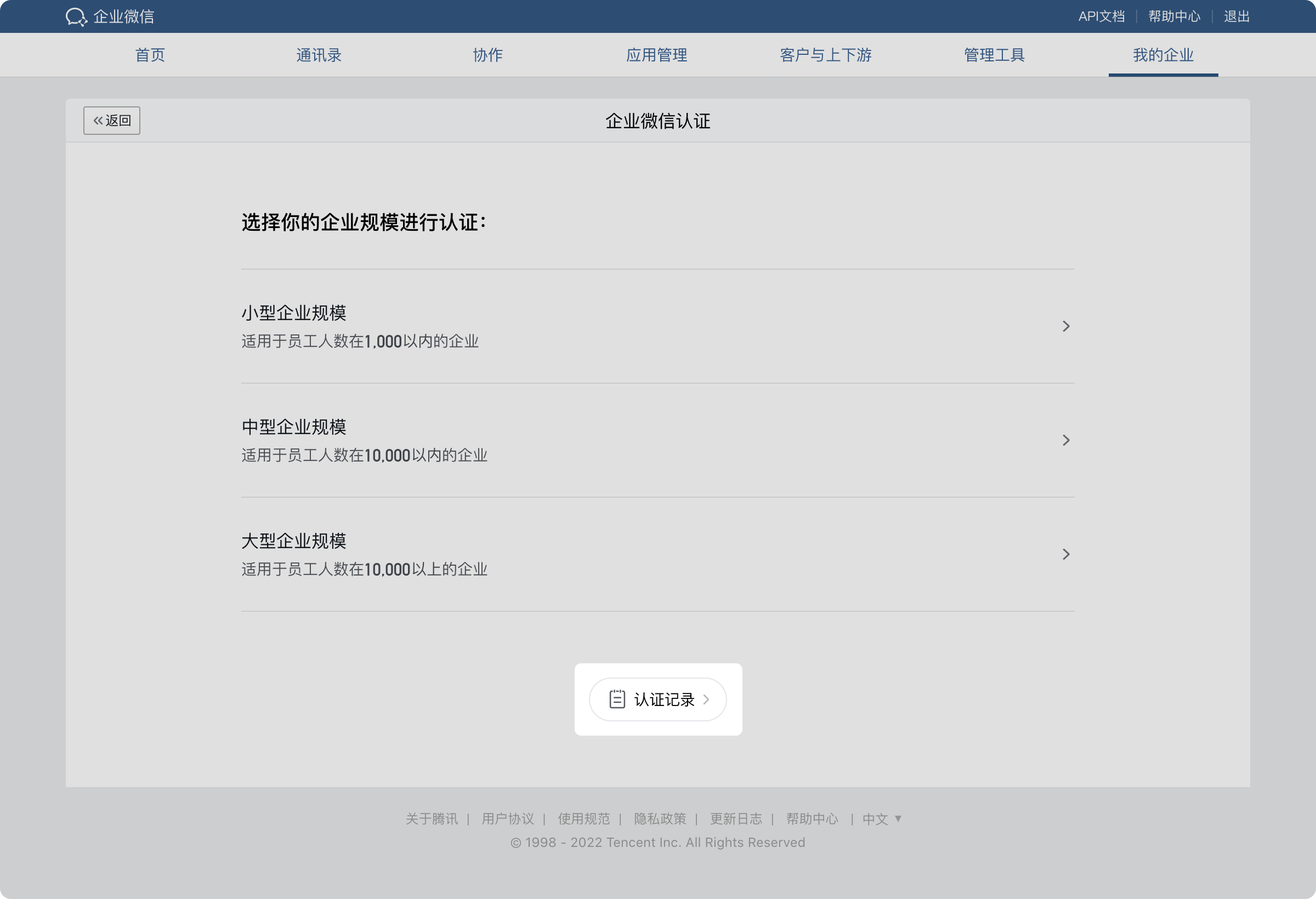Click the 适用于员工人数在10,000以上的企业 description

tap(364, 569)
